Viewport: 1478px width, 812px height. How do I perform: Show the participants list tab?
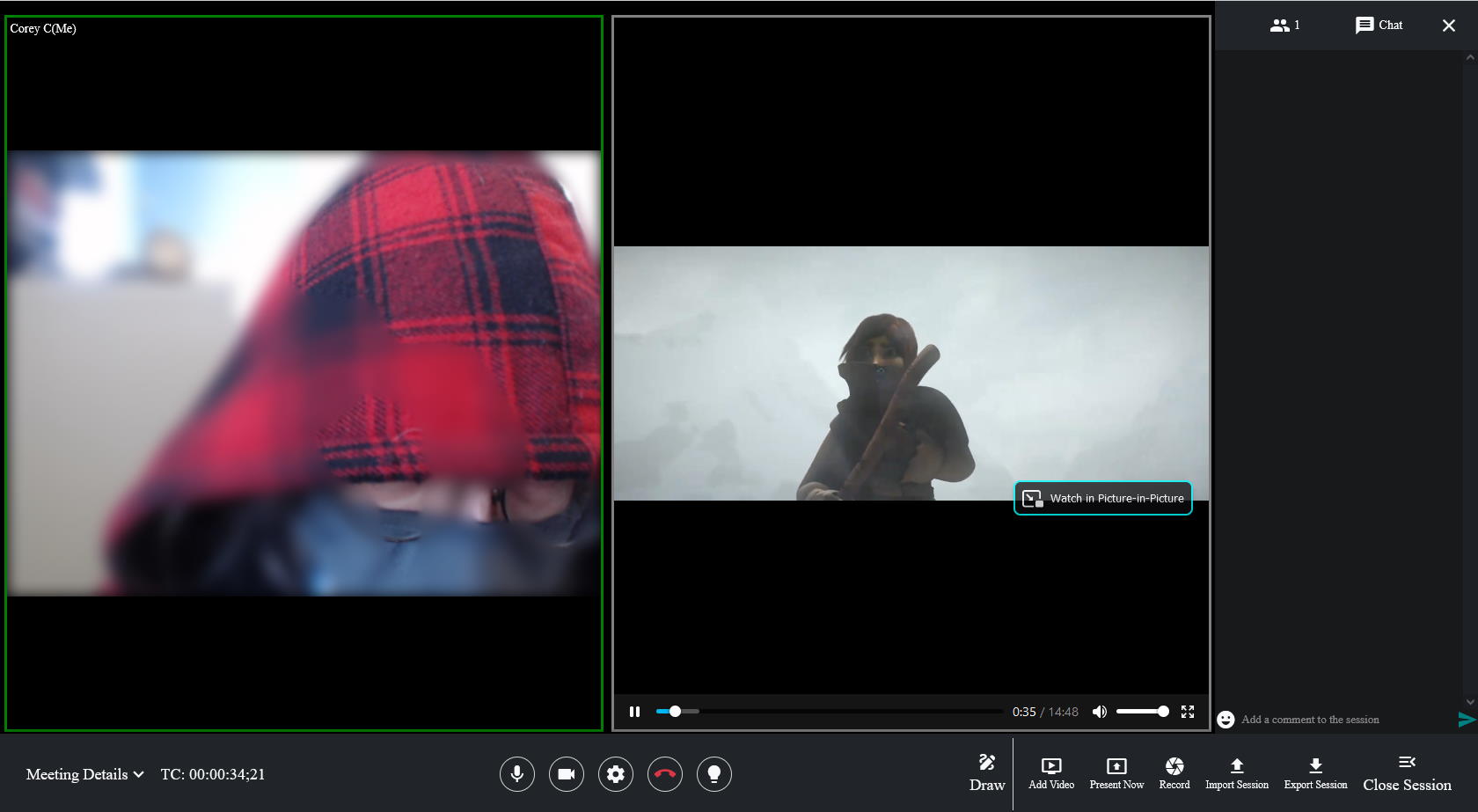tap(1284, 26)
